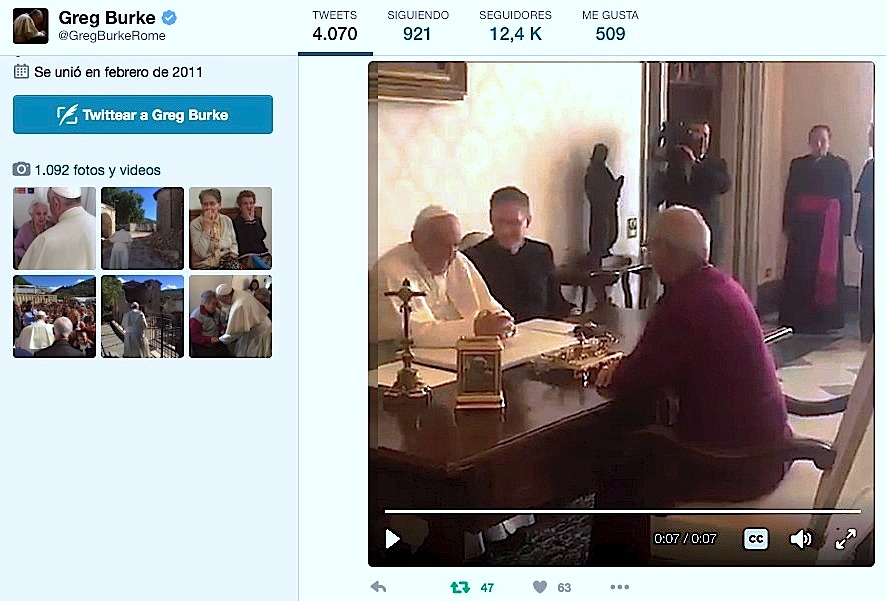Open the @GregBurkeRome handle link
The height and width of the screenshot is (601, 886).
pos(112,37)
